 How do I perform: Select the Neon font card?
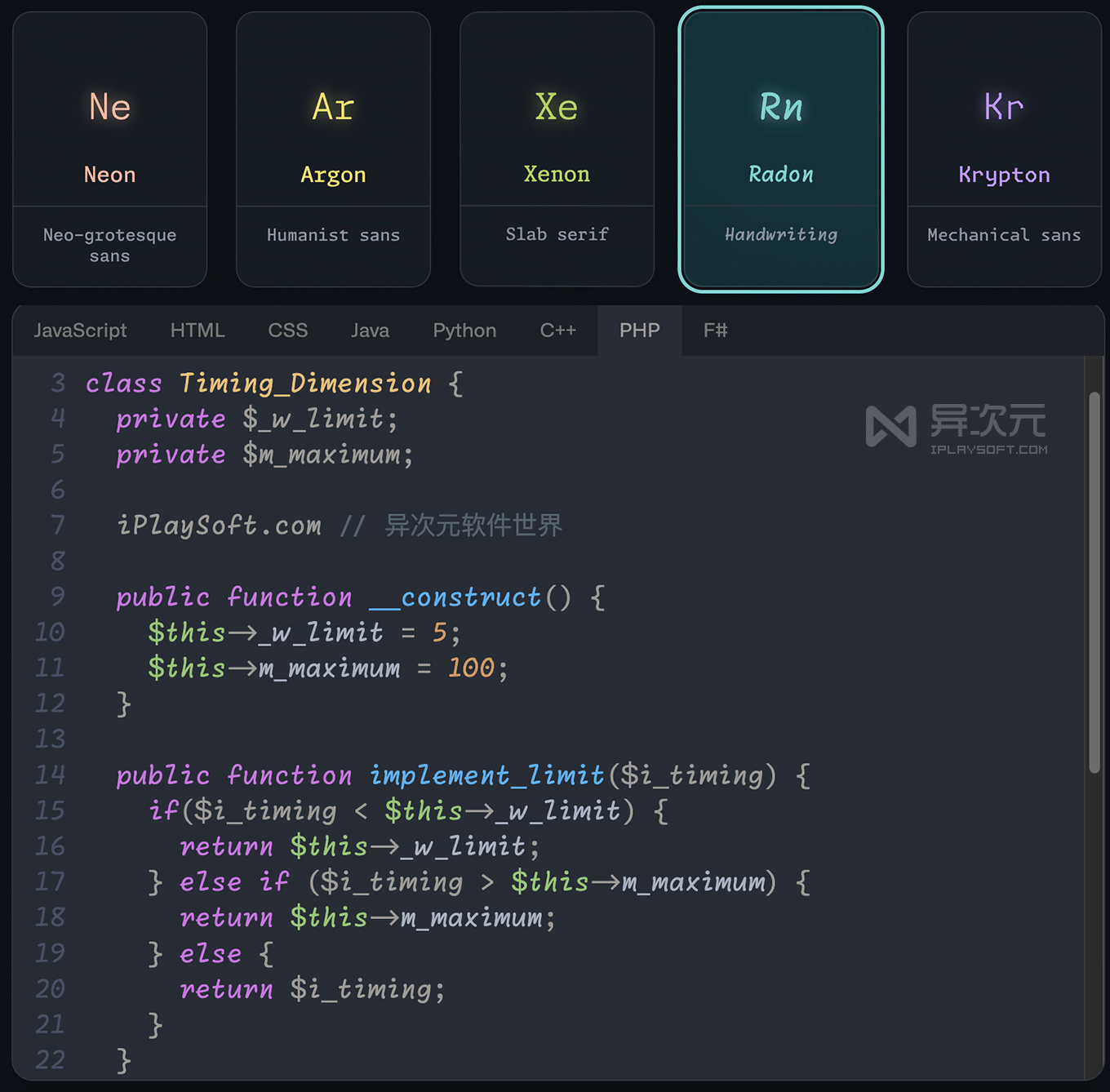pyautogui.click(x=109, y=147)
